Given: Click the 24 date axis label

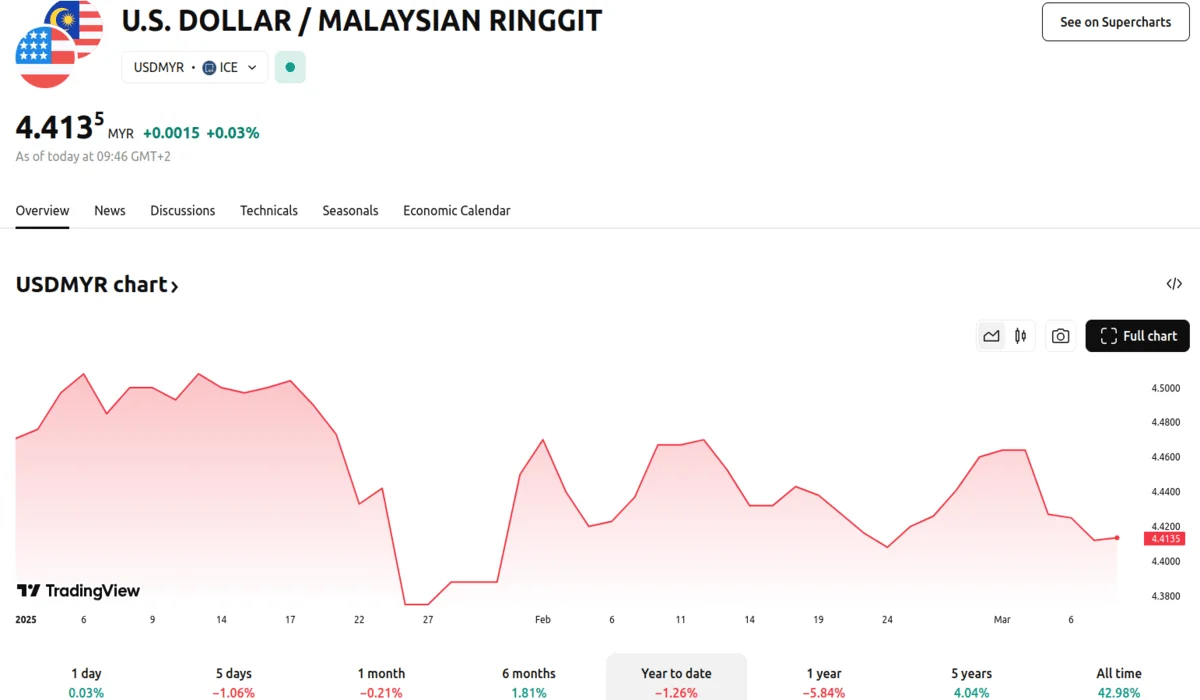Looking at the screenshot, I should click(x=887, y=620).
